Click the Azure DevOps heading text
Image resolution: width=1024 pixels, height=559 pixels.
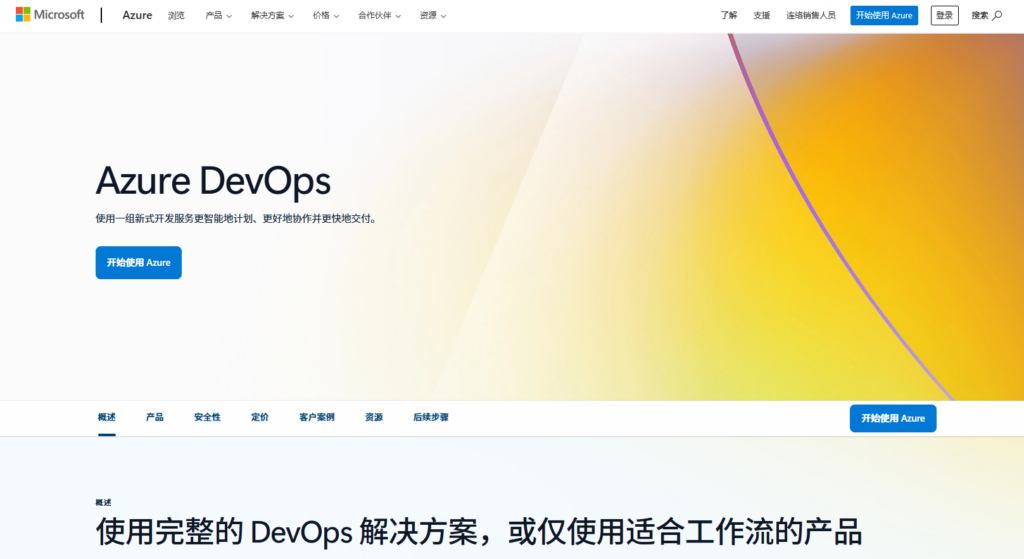click(213, 181)
